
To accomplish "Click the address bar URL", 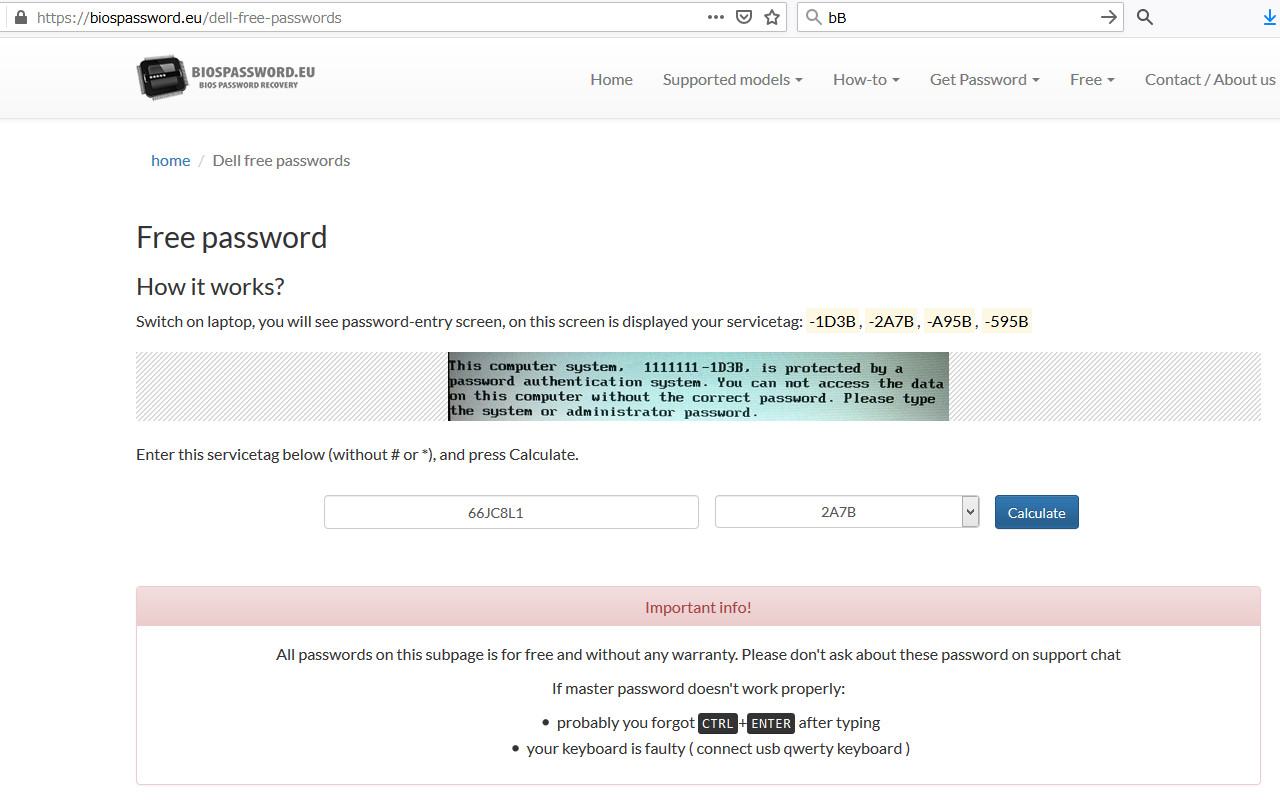I will [189, 18].
